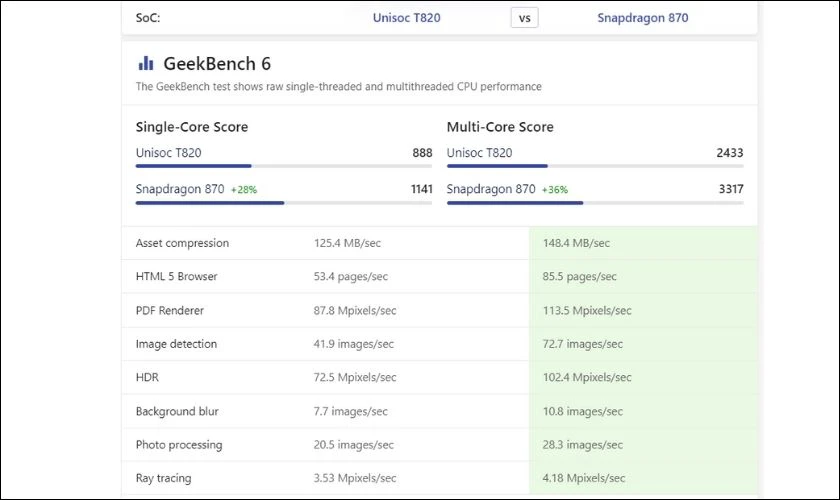Select the Background blur row label
The image size is (840, 500).
[x=177, y=412]
